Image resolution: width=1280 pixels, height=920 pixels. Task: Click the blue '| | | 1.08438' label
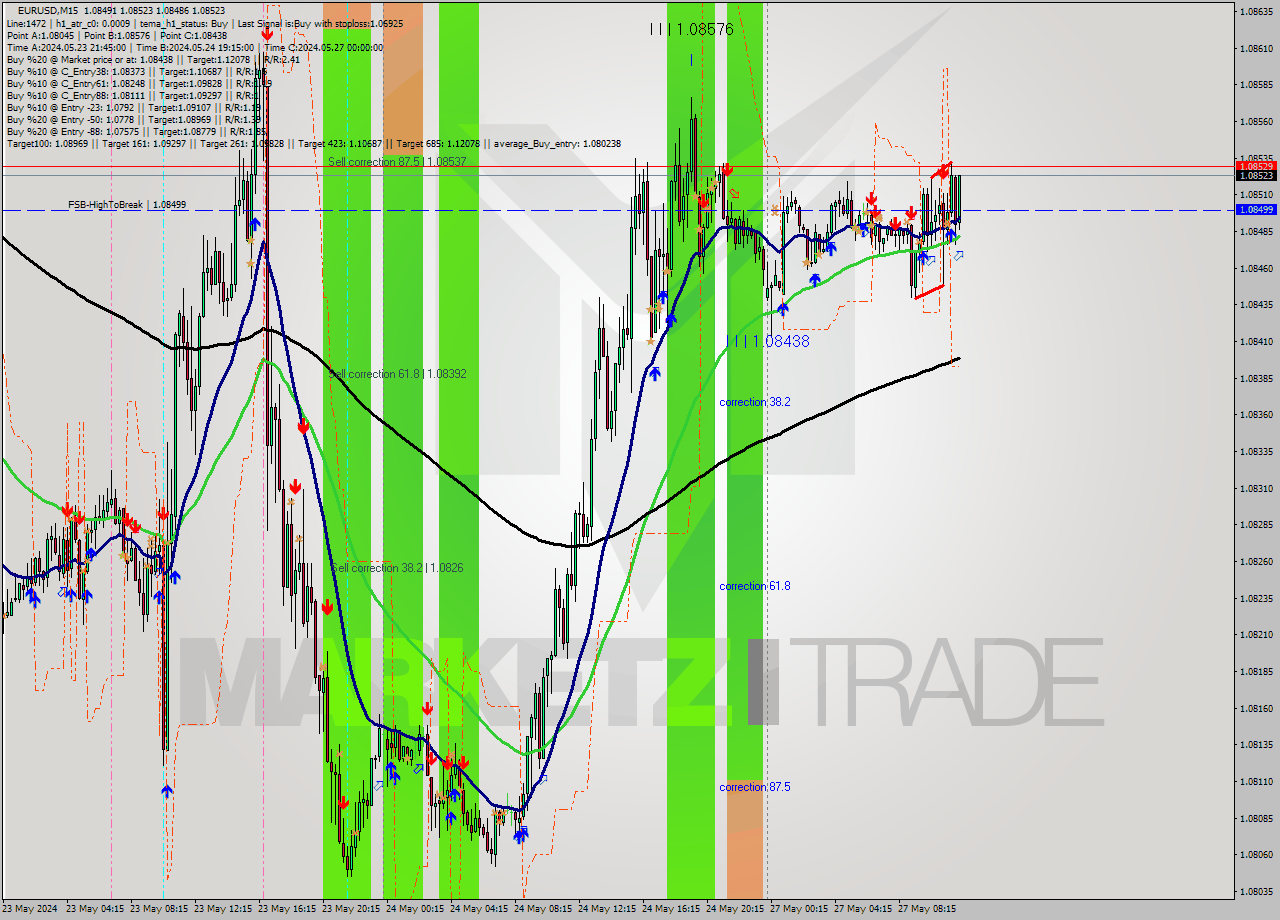pyautogui.click(x=767, y=341)
